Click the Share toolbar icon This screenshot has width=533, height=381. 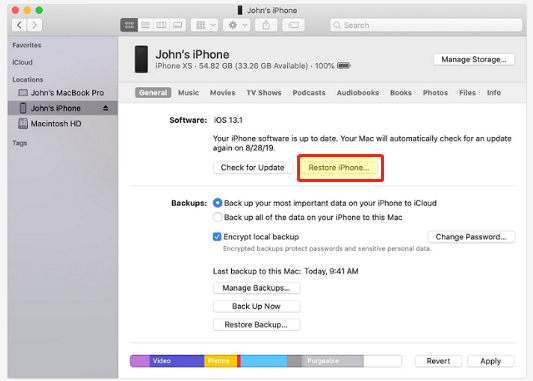coord(266,25)
